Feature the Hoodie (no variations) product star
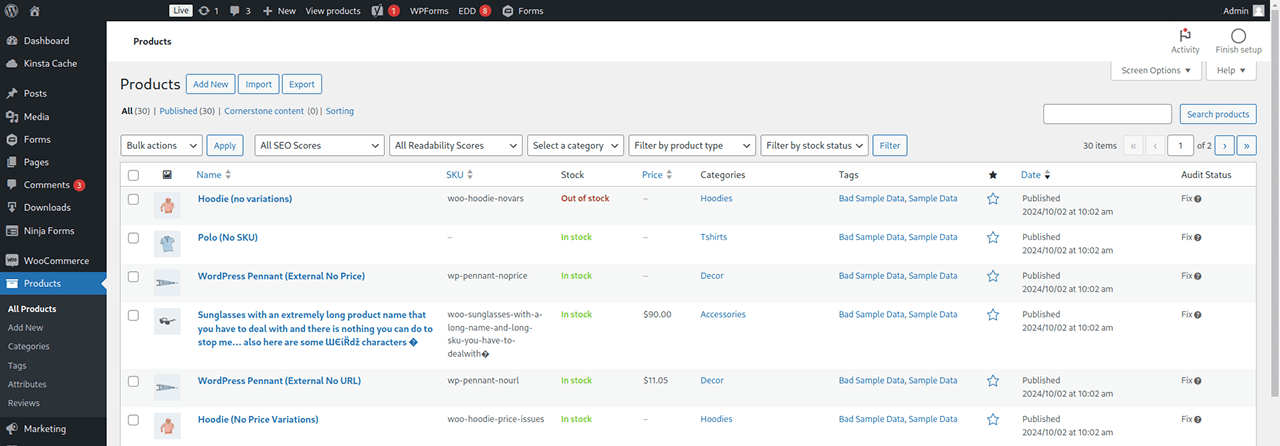The height and width of the screenshot is (446, 1280). pos(993,199)
